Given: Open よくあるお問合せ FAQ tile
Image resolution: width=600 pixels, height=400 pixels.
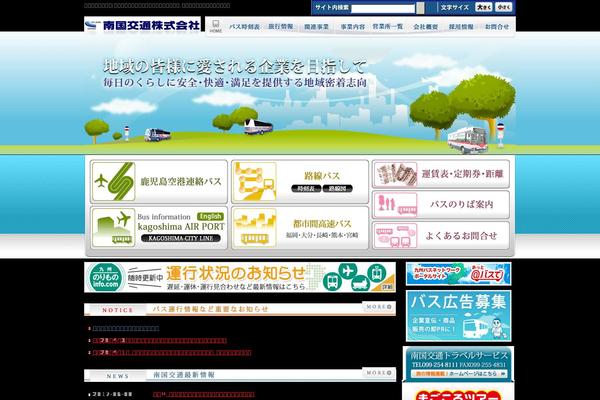Looking at the screenshot, I should [440, 237].
